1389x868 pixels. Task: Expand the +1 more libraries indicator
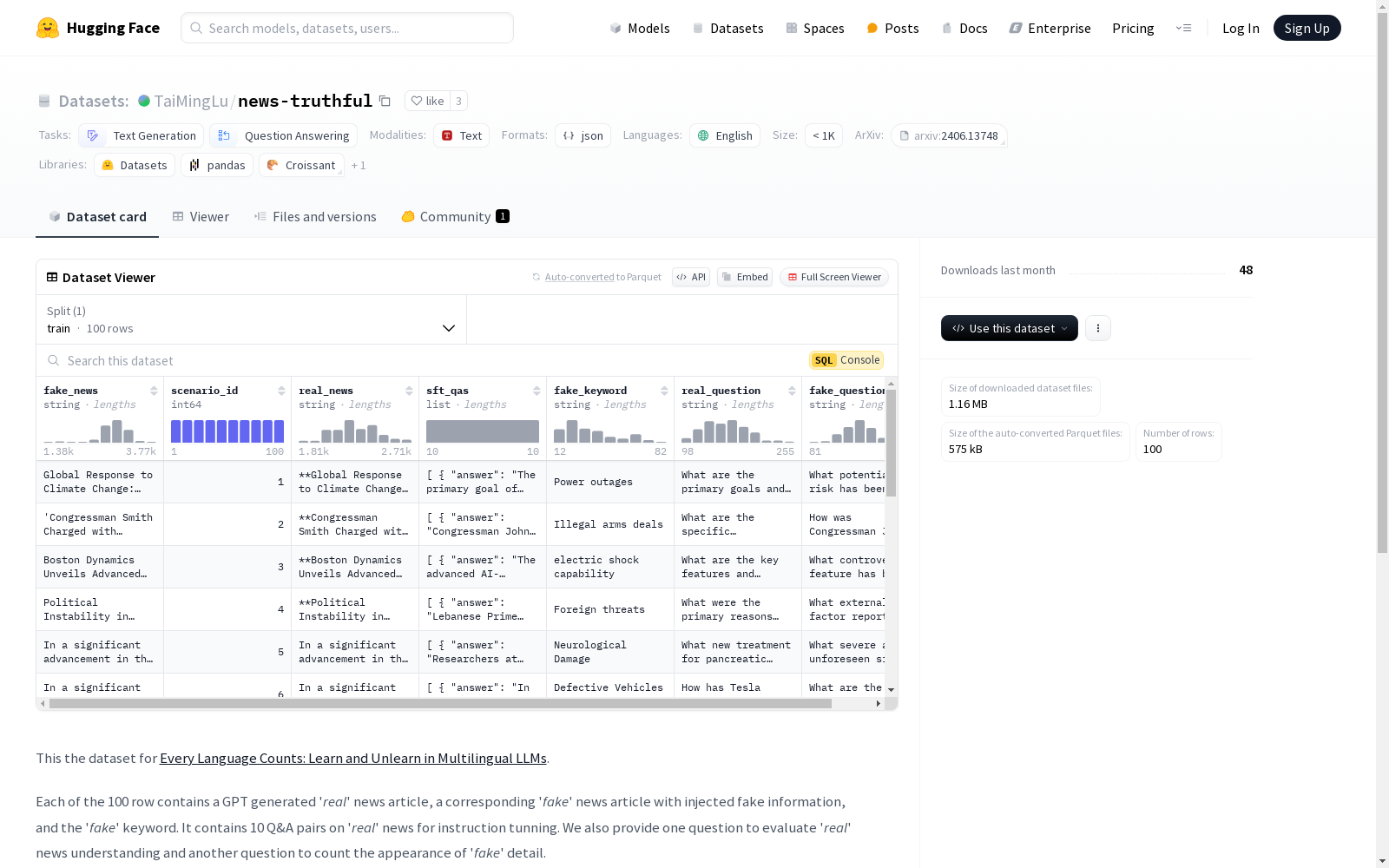pyautogui.click(x=359, y=165)
